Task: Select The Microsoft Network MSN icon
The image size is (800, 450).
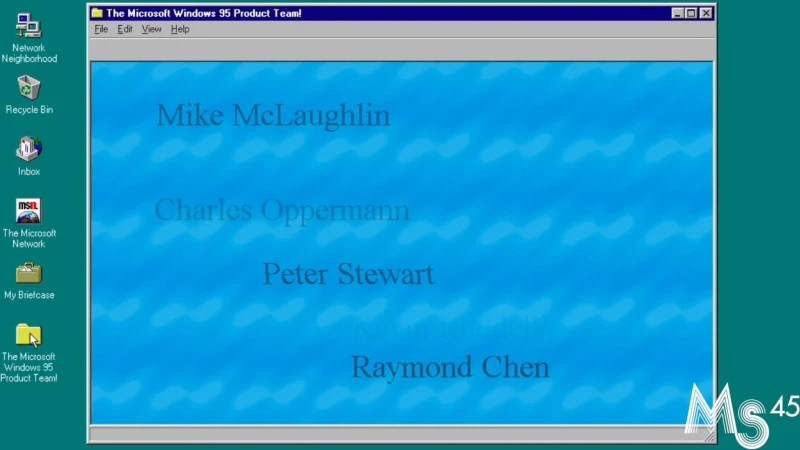Action: [x=29, y=211]
